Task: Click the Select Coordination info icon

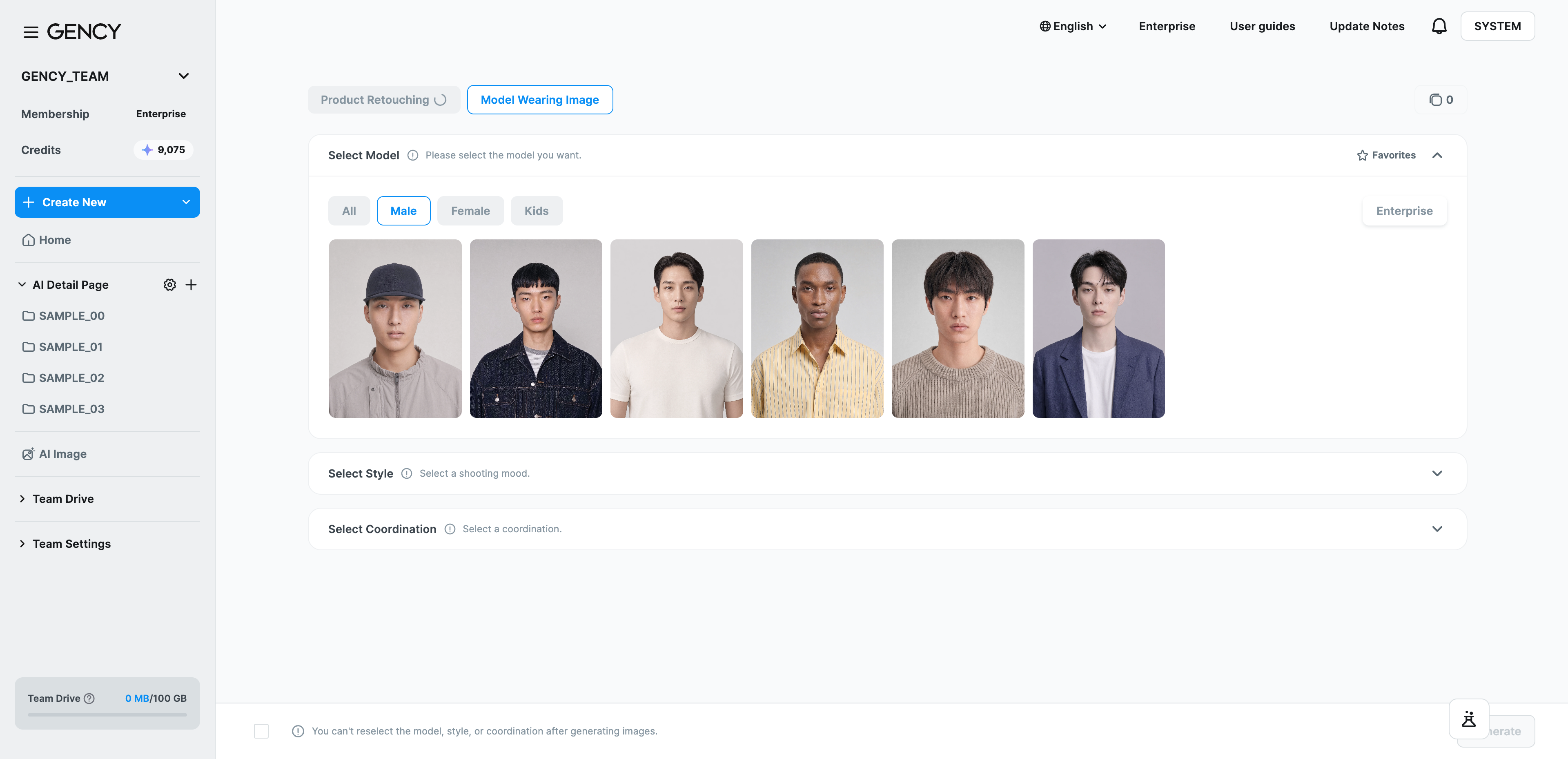Action: pyautogui.click(x=450, y=529)
